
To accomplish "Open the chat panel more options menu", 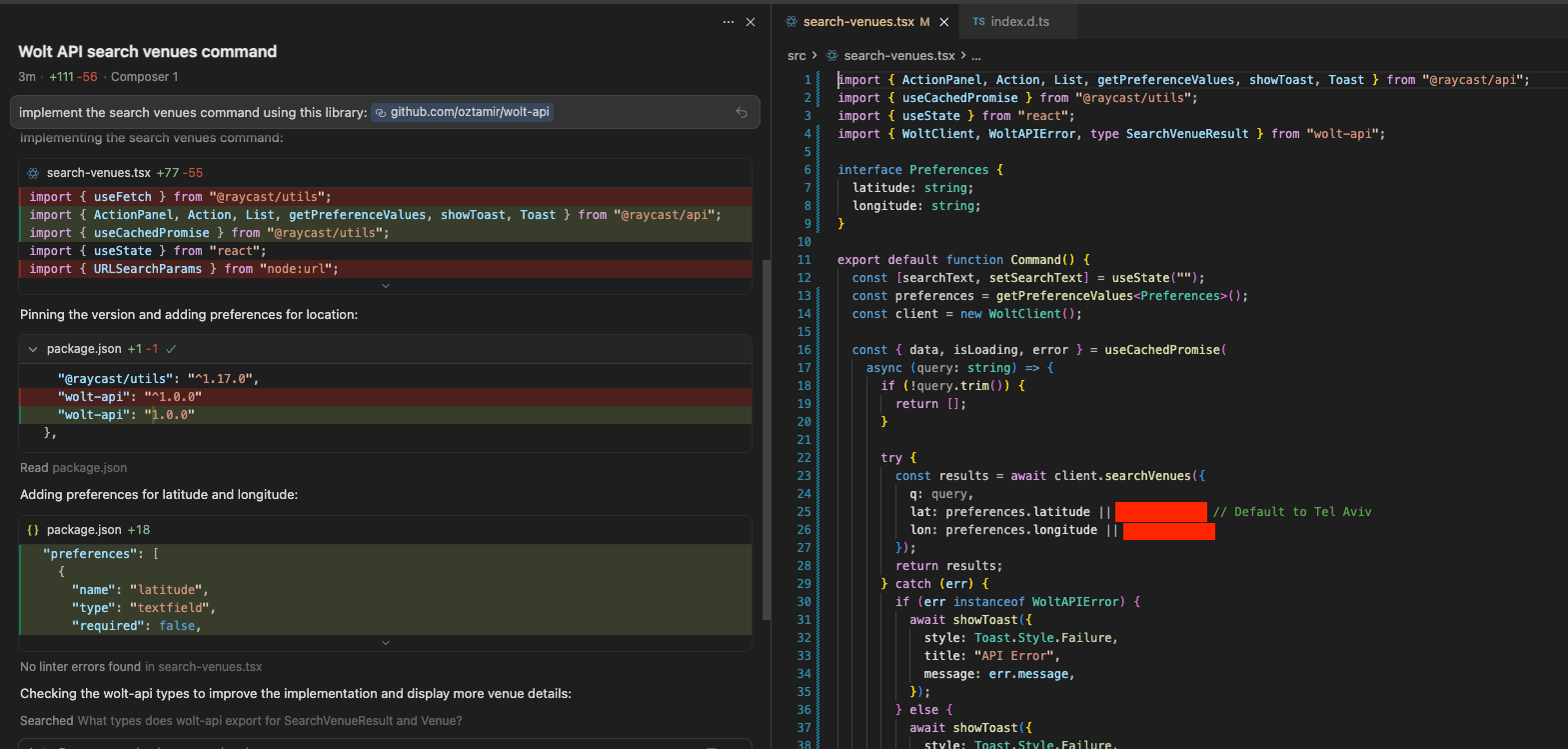I will pos(728,22).
